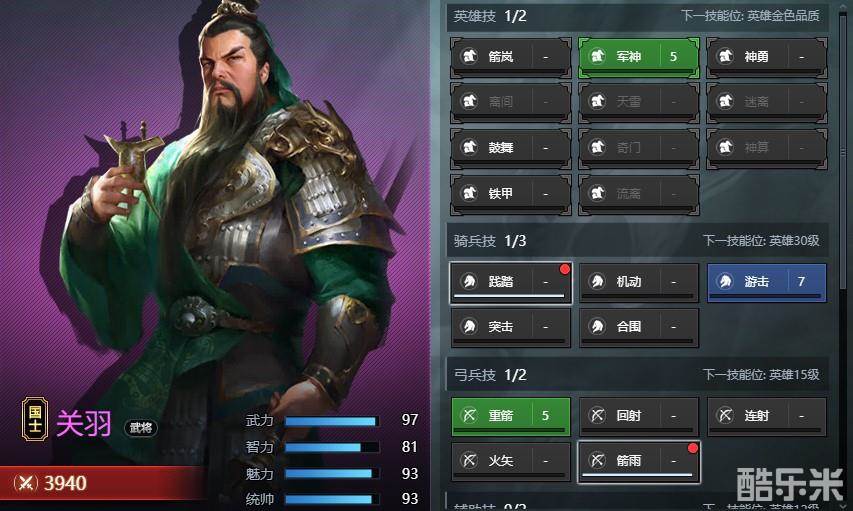Select the 游击 cavalry skill icon

click(725, 281)
